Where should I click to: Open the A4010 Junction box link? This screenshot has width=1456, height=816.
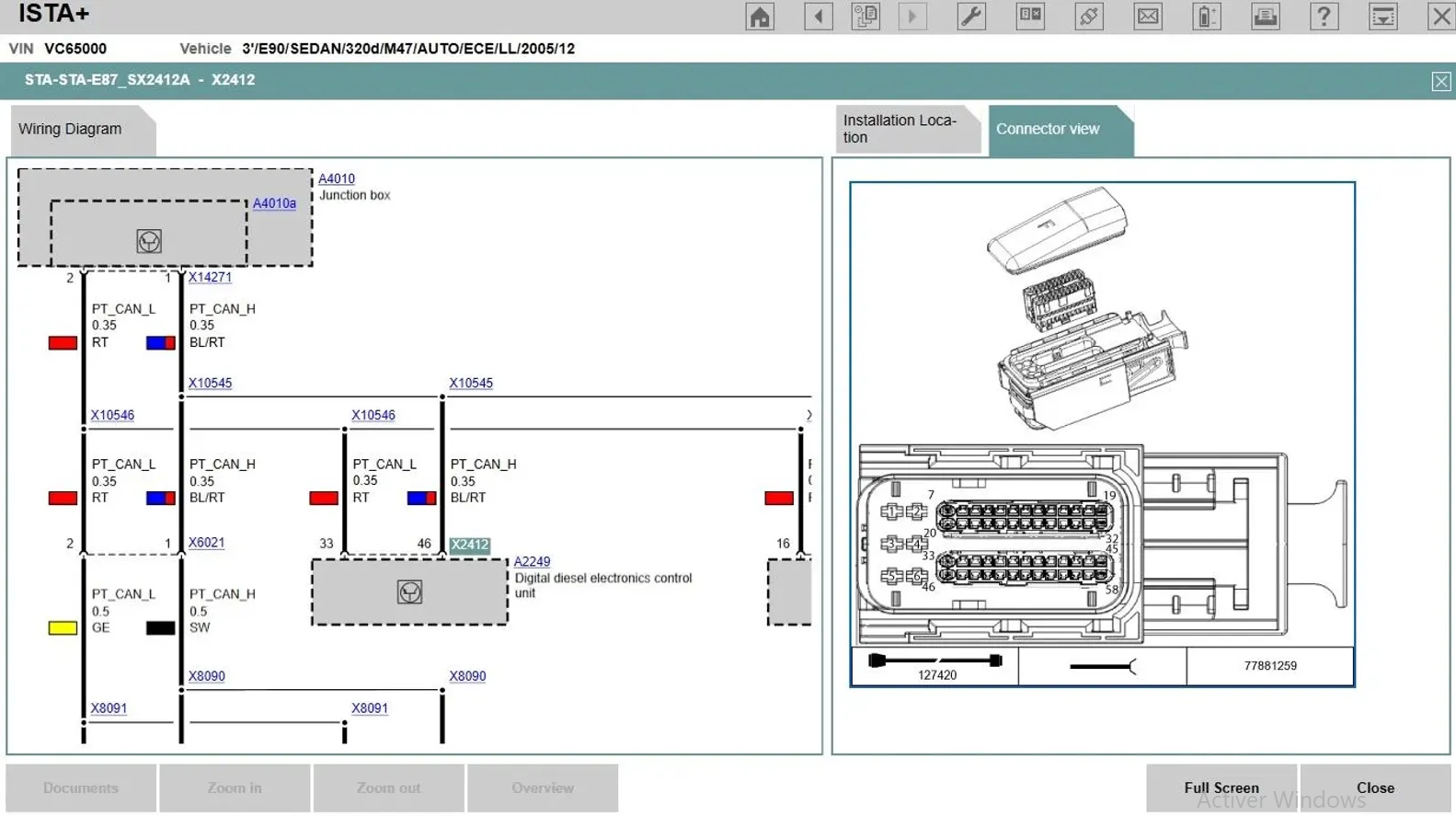pyautogui.click(x=337, y=178)
